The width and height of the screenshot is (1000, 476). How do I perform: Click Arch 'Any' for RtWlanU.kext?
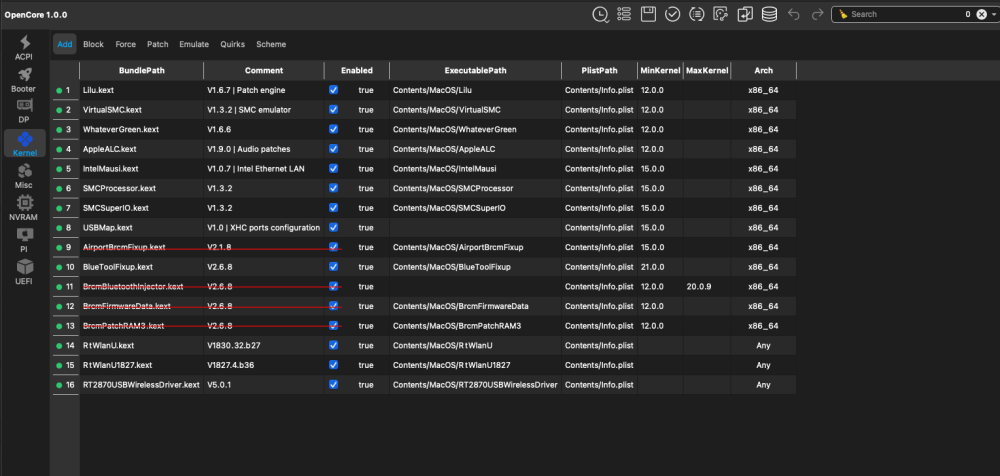pyautogui.click(x=763, y=345)
